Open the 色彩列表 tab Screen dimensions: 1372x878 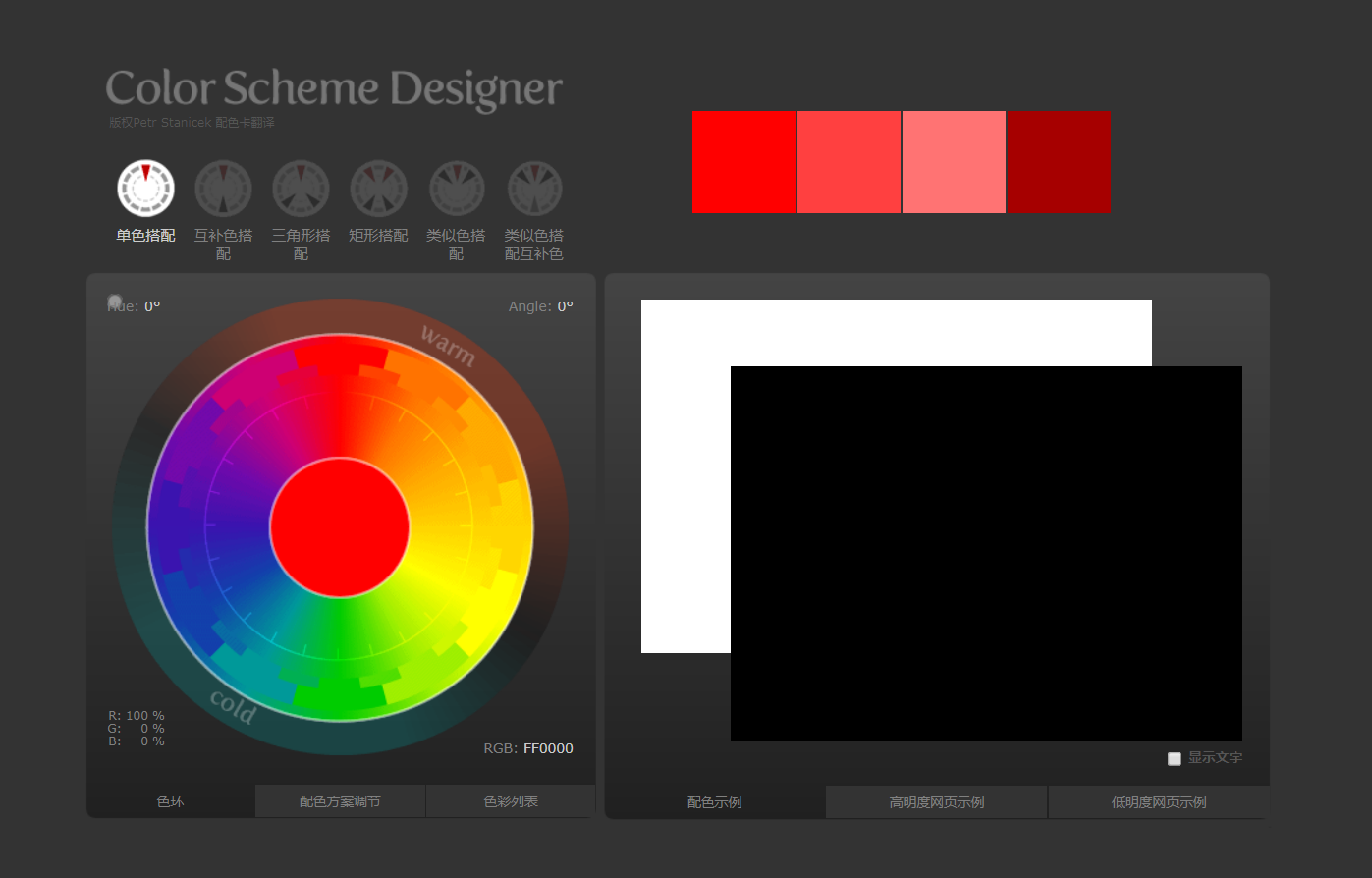tap(511, 801)
